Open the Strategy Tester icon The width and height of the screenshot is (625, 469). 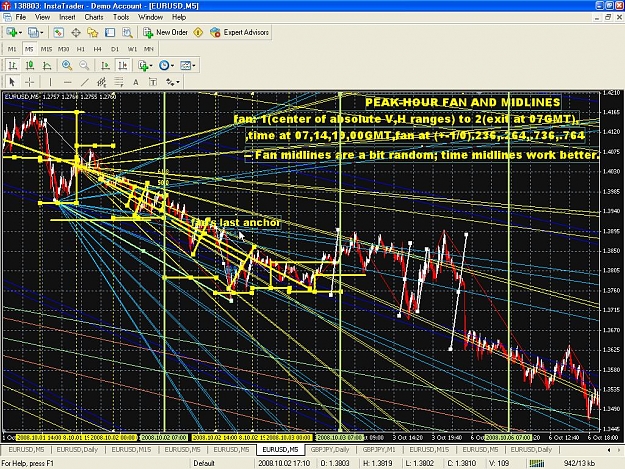(127, 32)
